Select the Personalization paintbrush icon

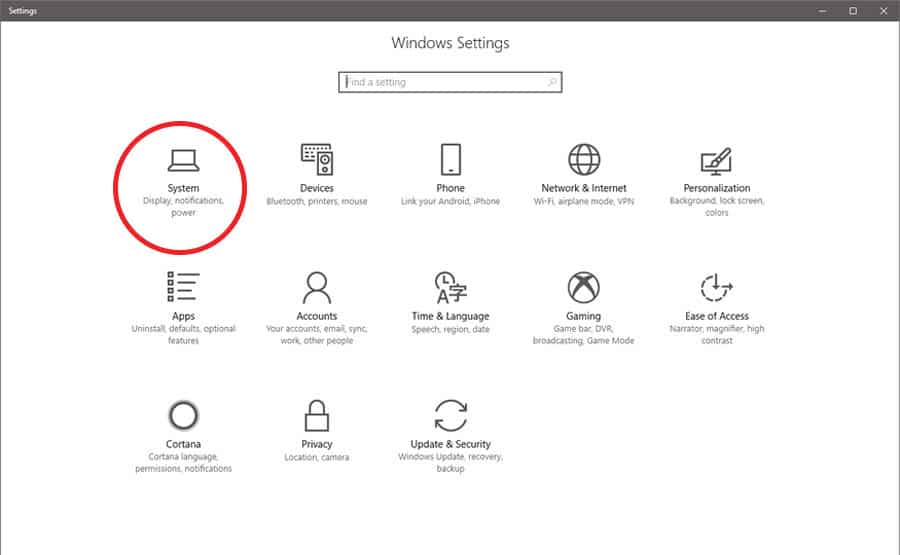coord(716,160)
